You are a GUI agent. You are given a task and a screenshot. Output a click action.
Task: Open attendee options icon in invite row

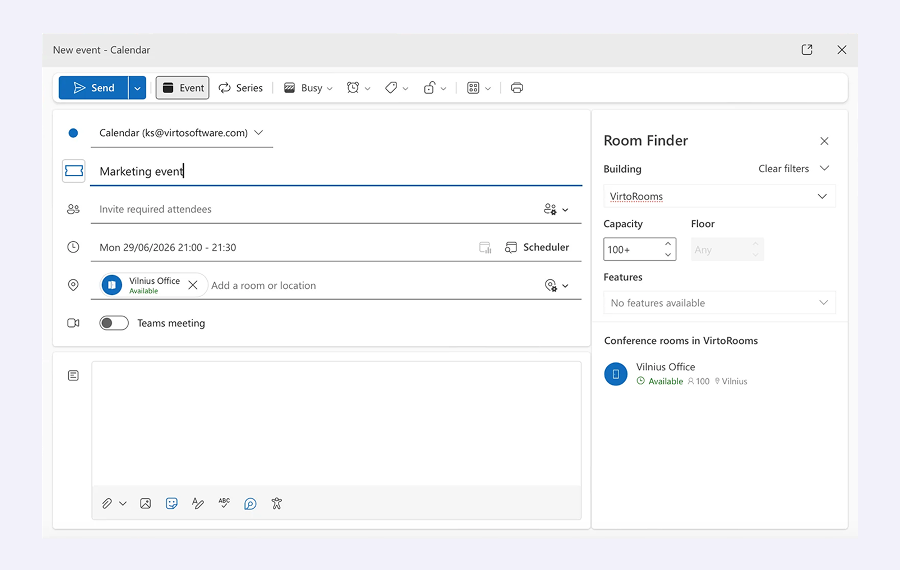556,209
